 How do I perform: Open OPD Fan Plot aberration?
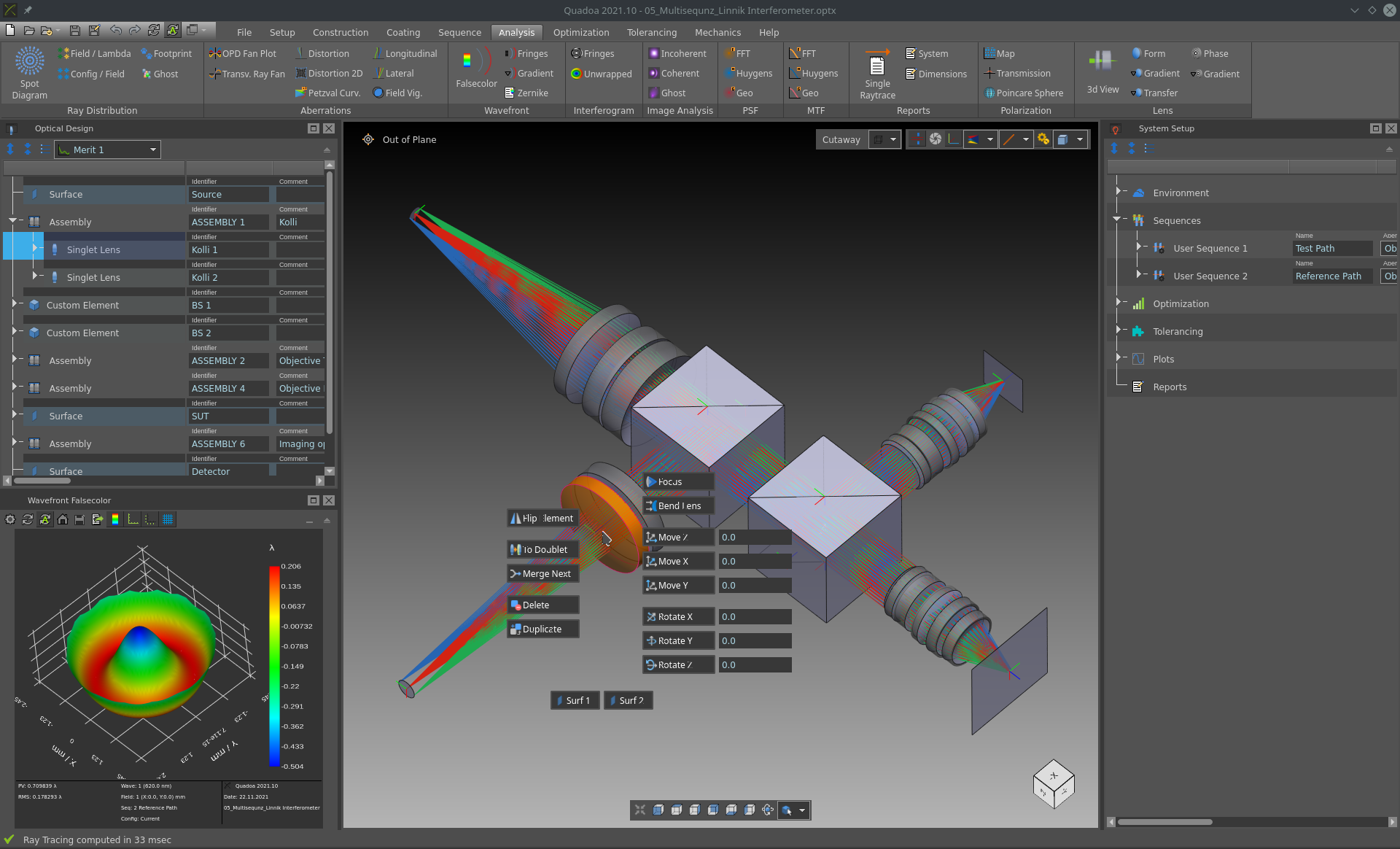pyautogui.click(x=243, y=54)
